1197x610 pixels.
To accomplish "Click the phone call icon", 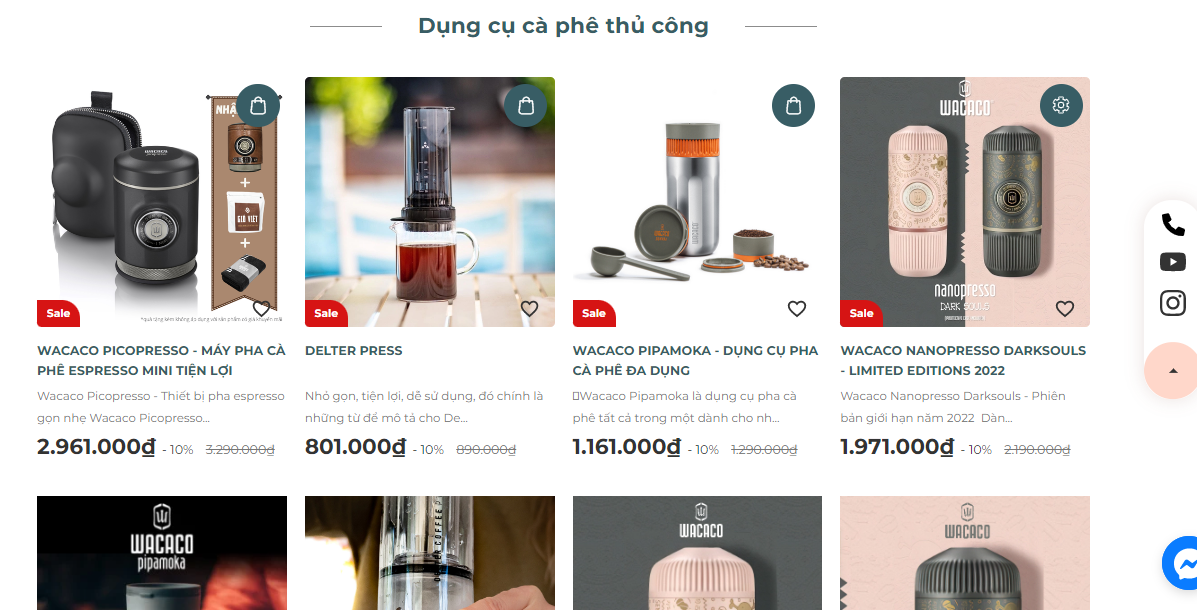I will coord(1173,224).
